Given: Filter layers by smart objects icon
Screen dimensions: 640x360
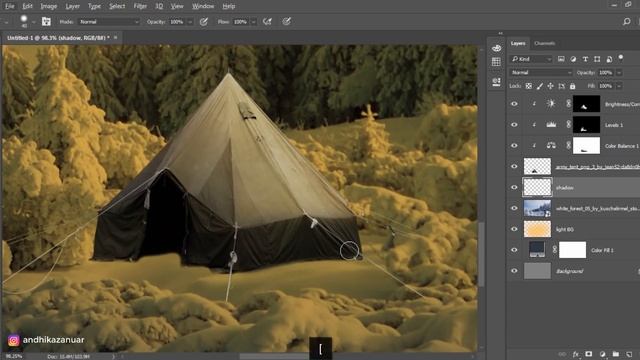Looking at the screenshot, I should click(609, 59).
